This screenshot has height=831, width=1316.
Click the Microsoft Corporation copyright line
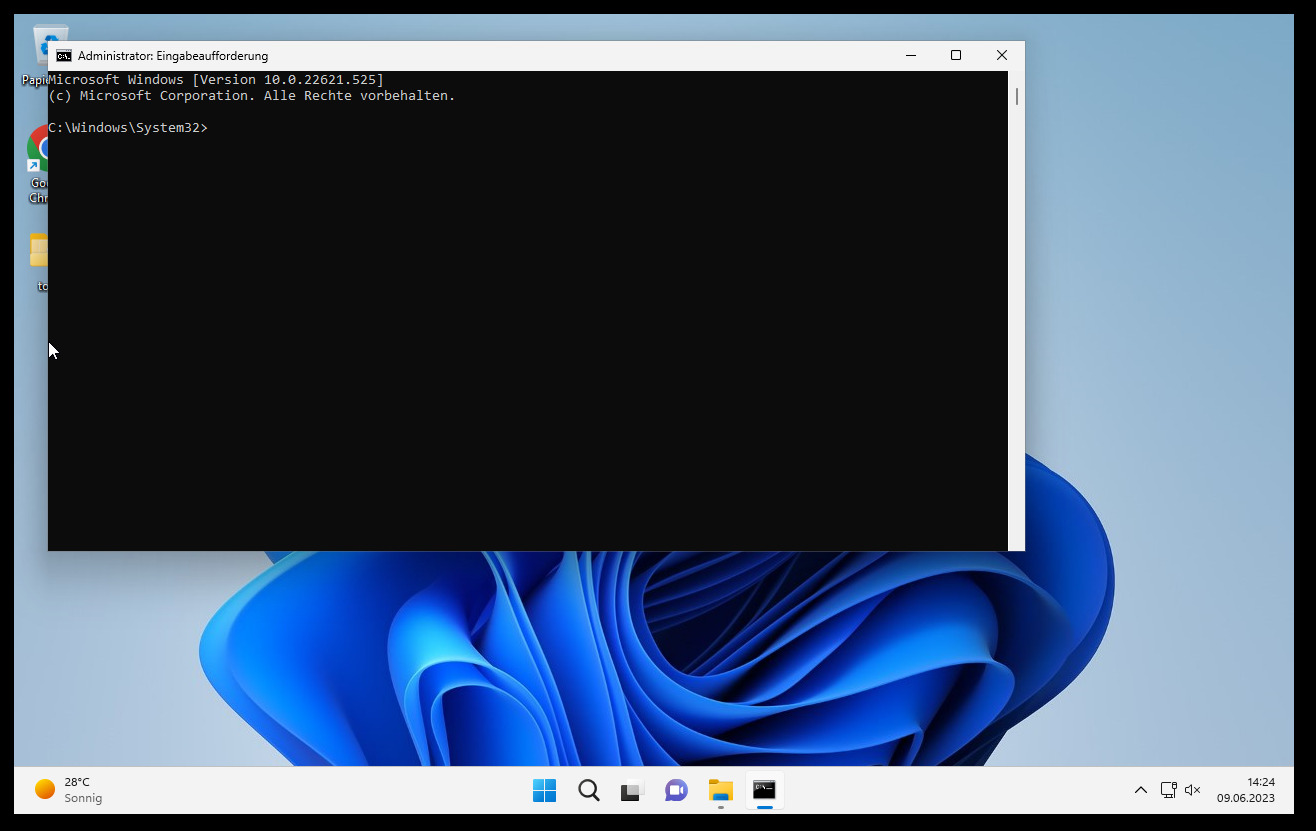point(252,96)
